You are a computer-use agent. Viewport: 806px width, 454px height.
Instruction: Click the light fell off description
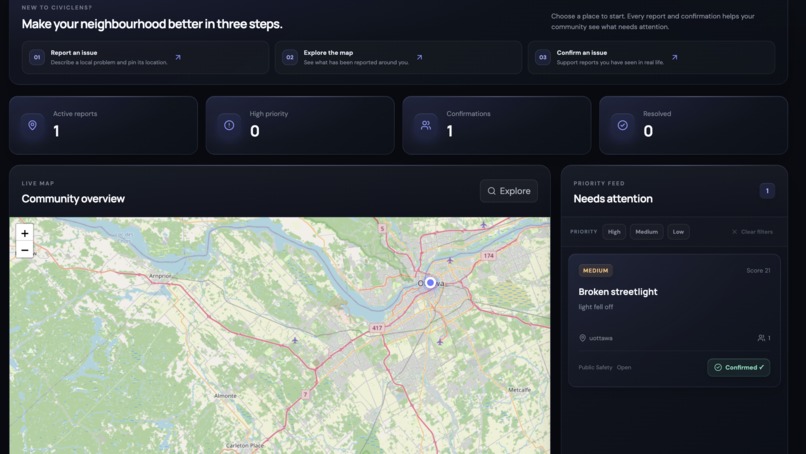(596, 307)
